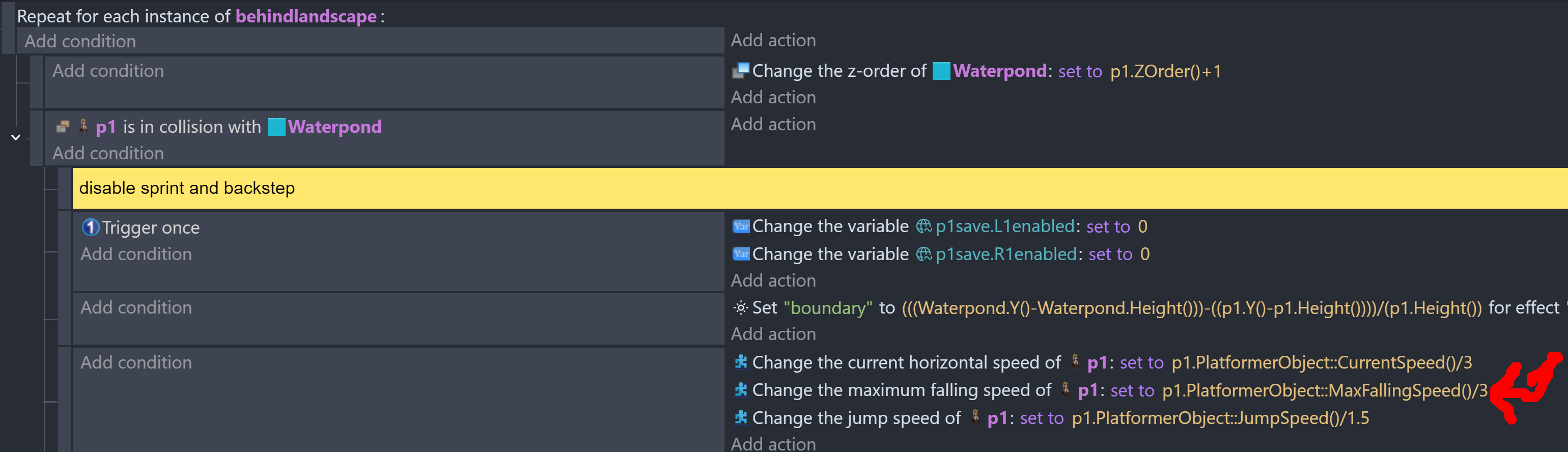
Task: Click Add action below the jump speed action
Action: pos(773,443)
